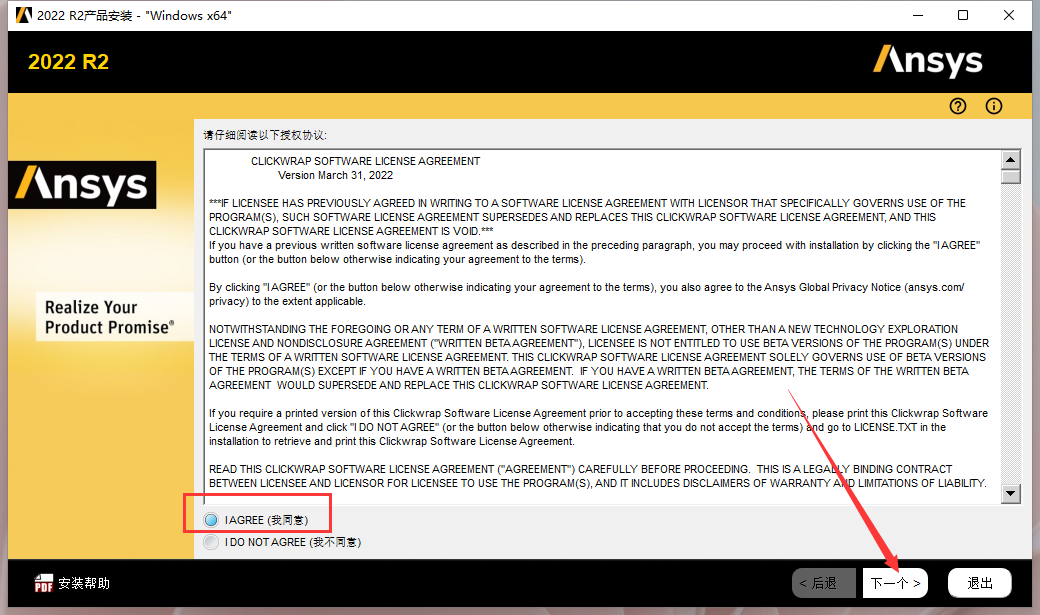Open the information icon

click(994, 106)
